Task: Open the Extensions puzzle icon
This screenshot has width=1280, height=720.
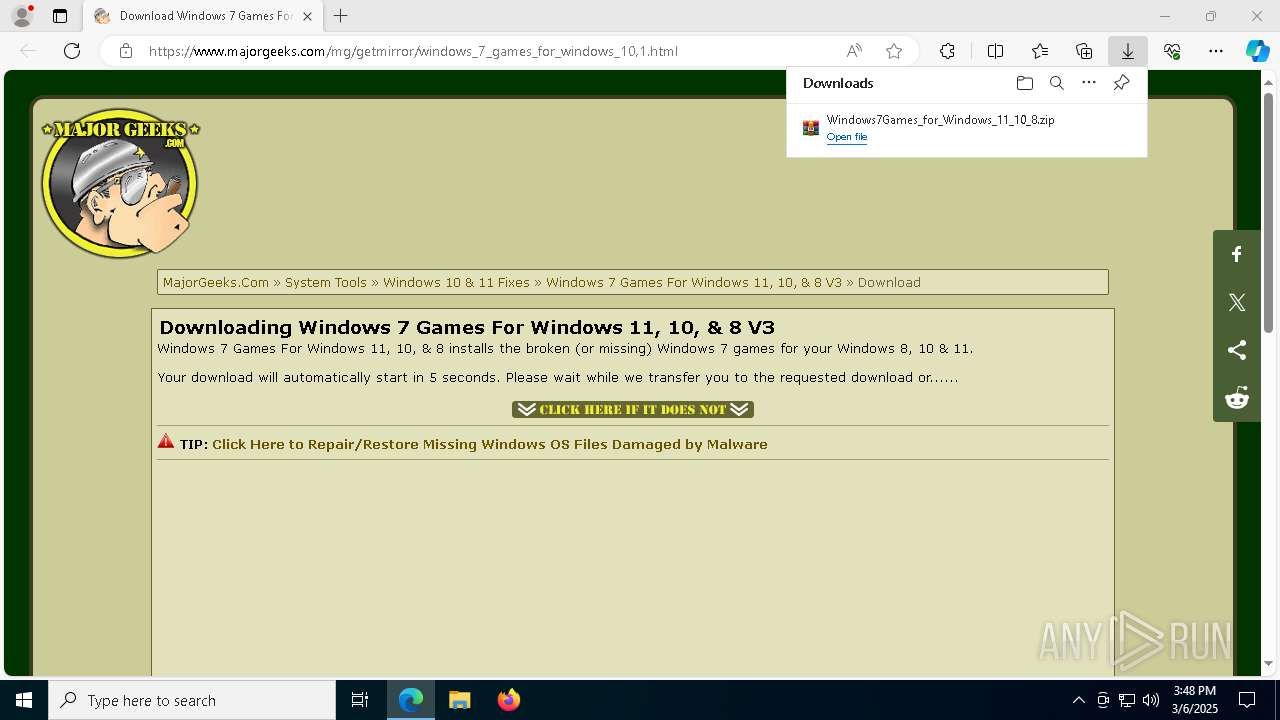Action: [947, 51]
